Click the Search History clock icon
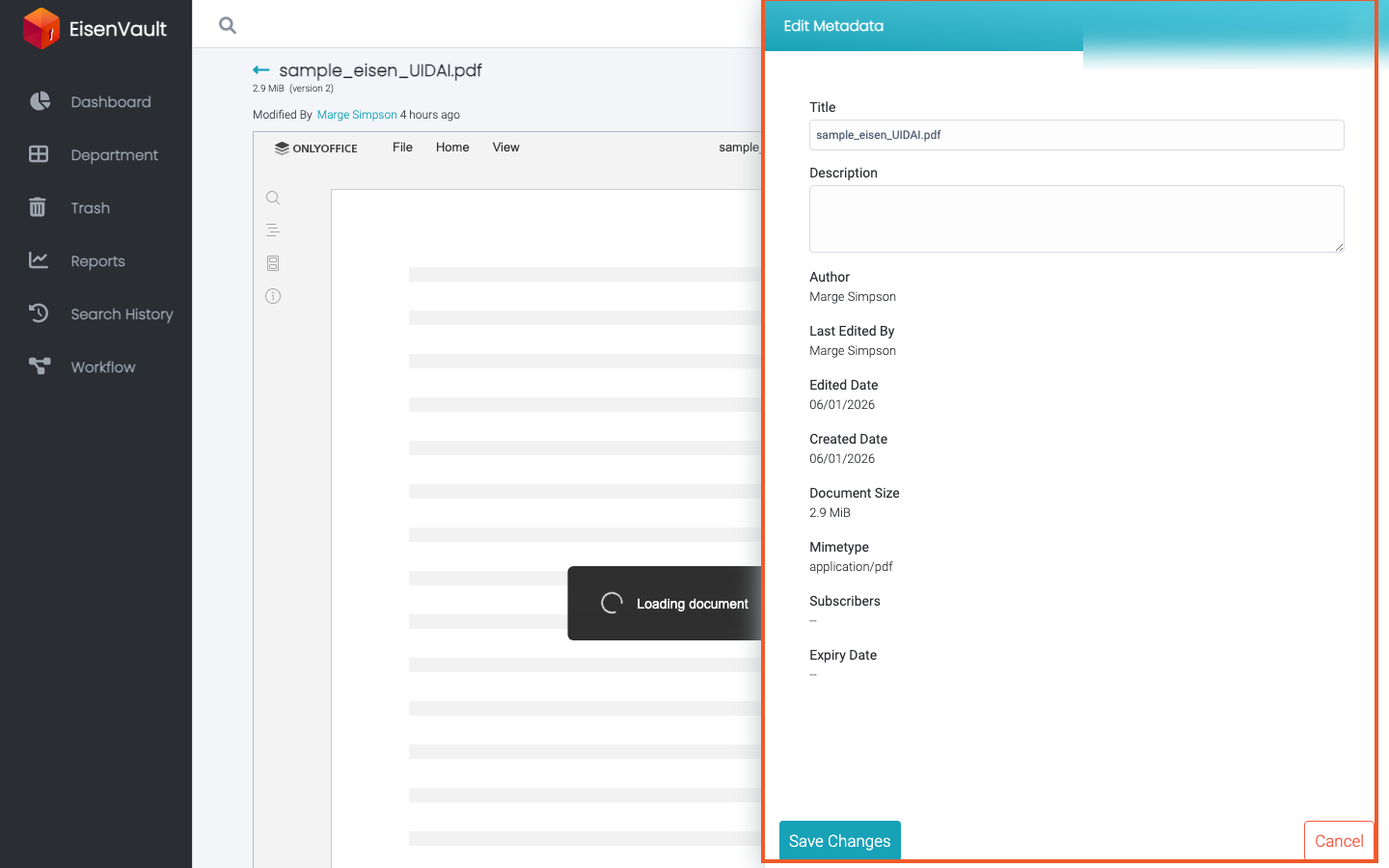The image size is (1389, 868). [x=39, y=313]
